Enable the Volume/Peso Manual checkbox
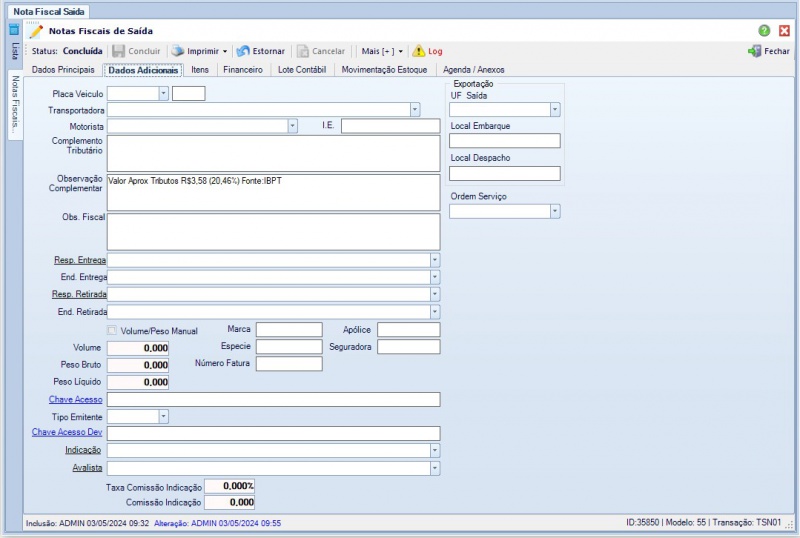 click(x=112, y=330)
